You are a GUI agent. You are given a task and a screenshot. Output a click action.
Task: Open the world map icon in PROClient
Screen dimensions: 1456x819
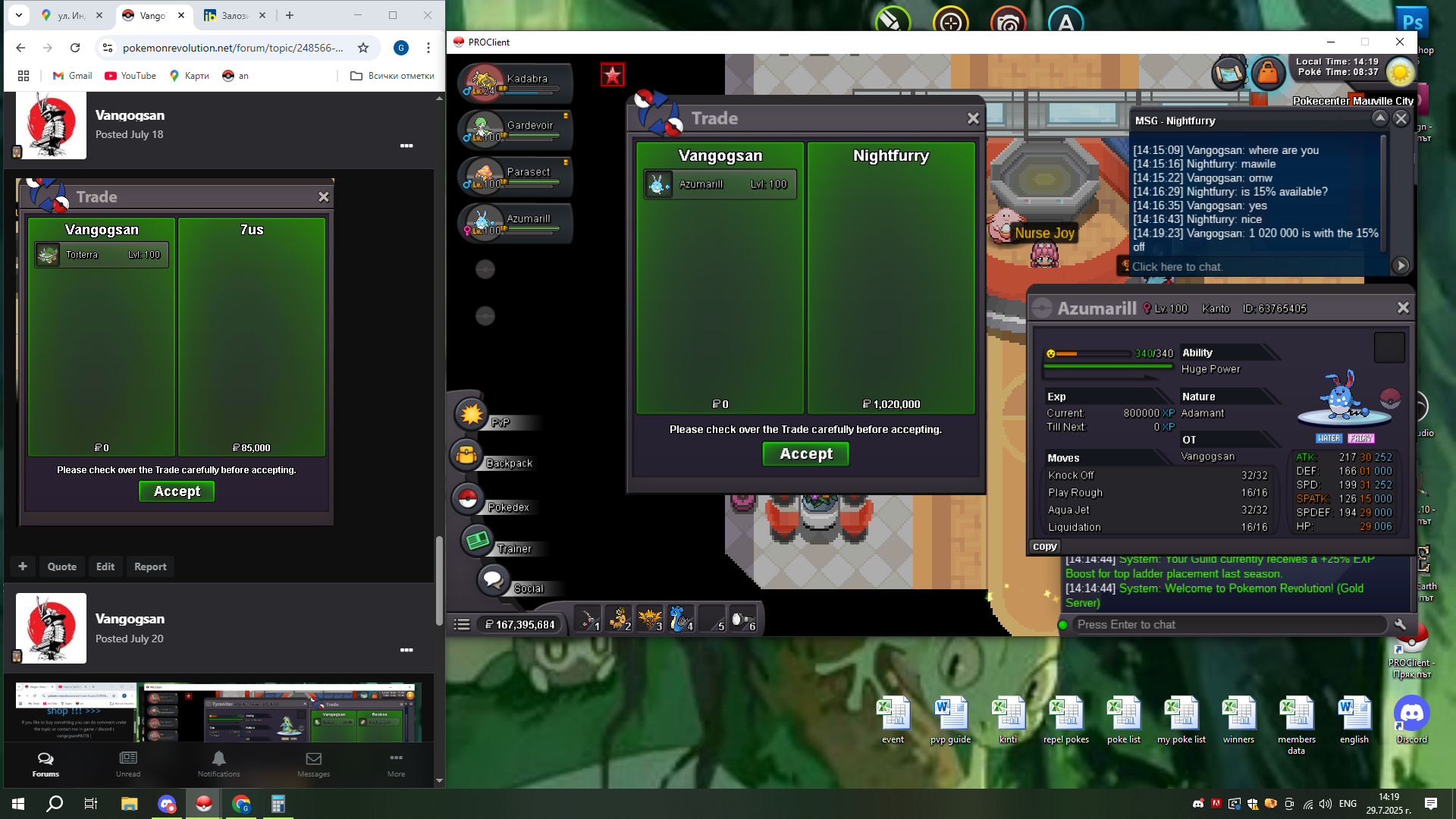pyautogui.click(x=1229, y=74)
